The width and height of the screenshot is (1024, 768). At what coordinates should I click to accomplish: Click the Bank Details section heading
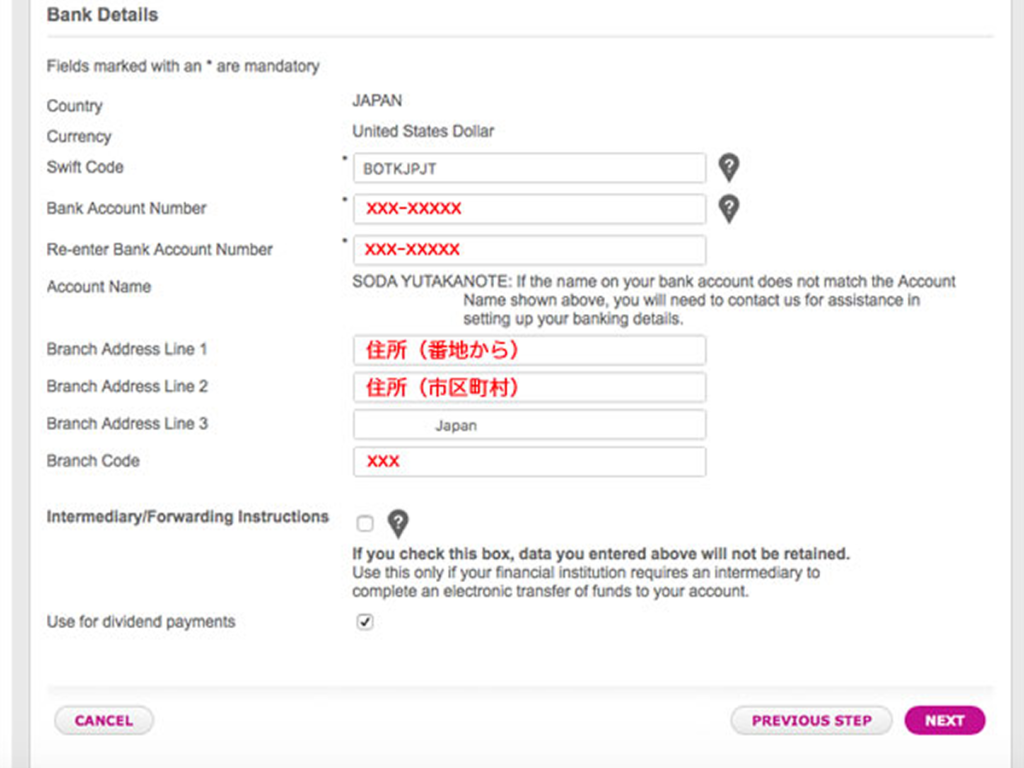(103, 14)
